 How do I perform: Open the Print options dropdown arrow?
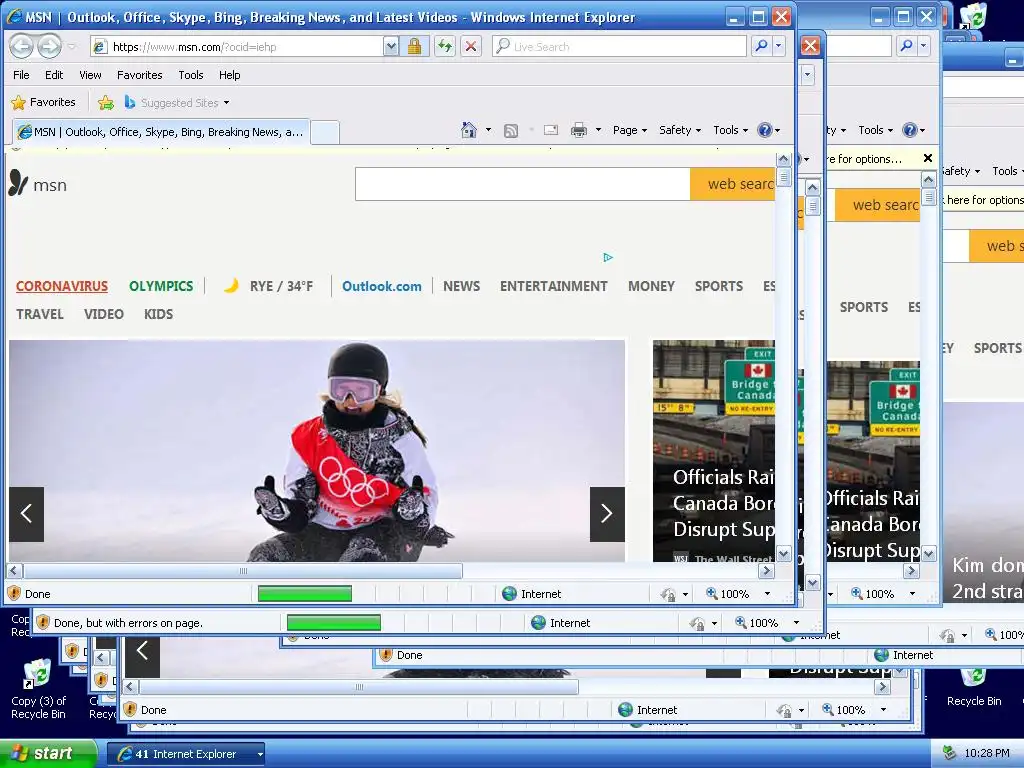(x=598, y=130)
